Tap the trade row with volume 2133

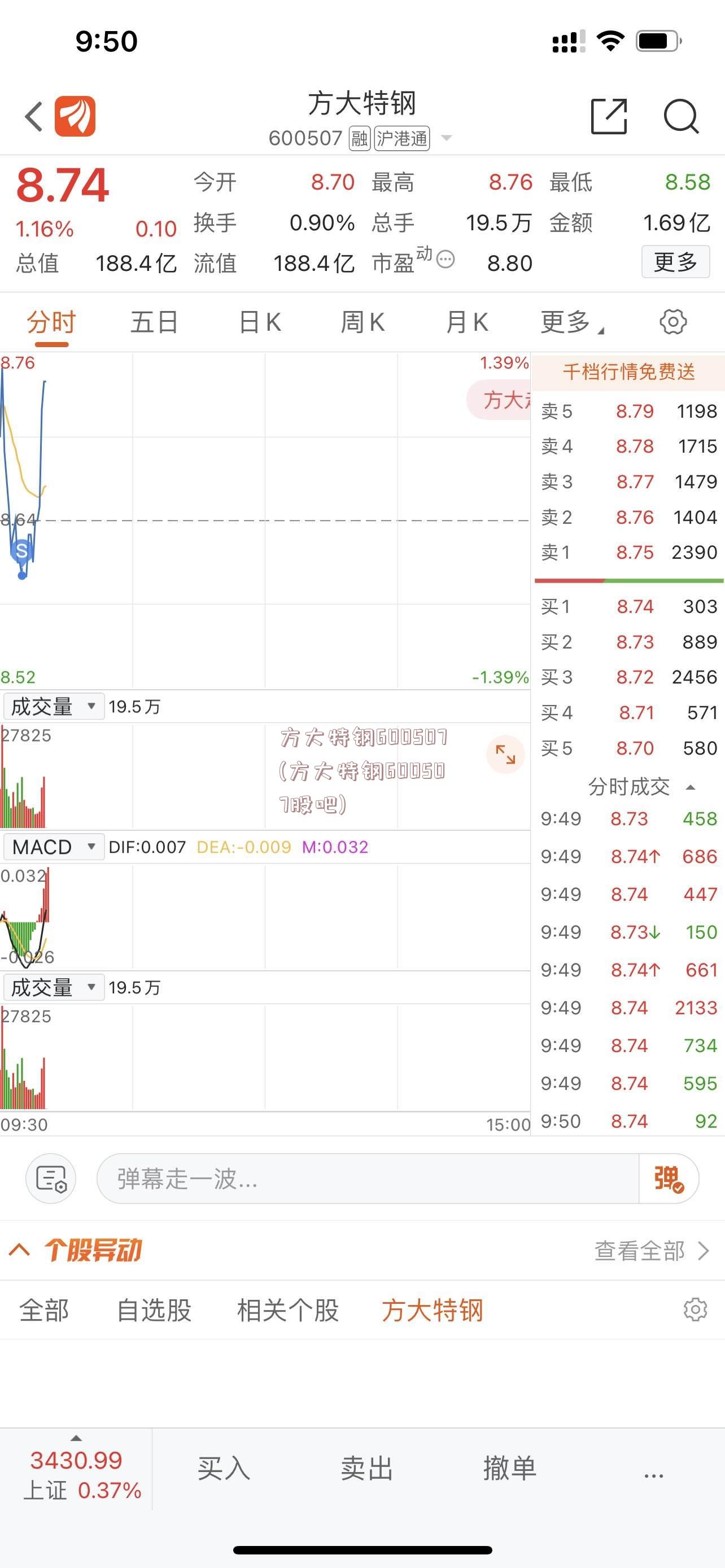[628, 1008]
